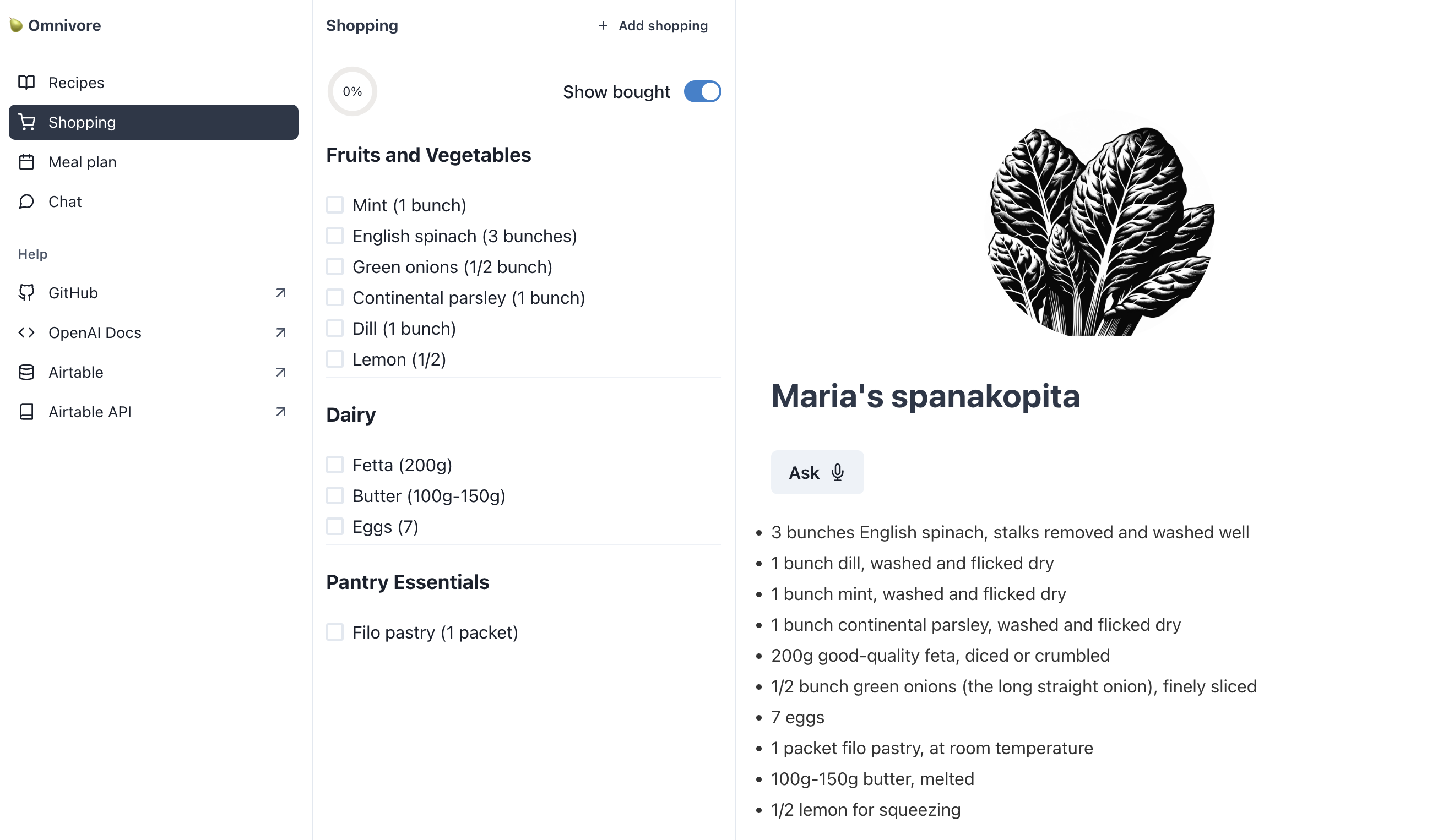The image size is (1454, 840).
Task: Click the Shopping cart icon
Action: [26, 122]
